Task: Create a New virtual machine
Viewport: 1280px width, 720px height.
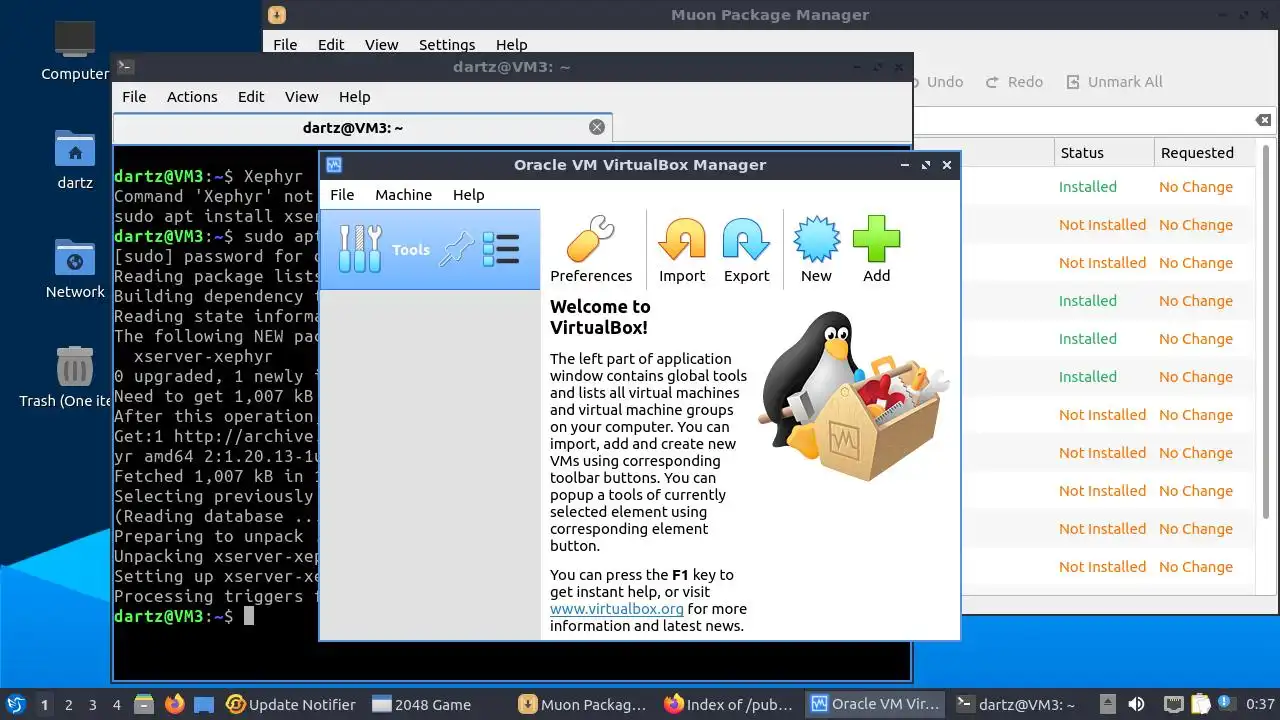Action: point(816,250)
